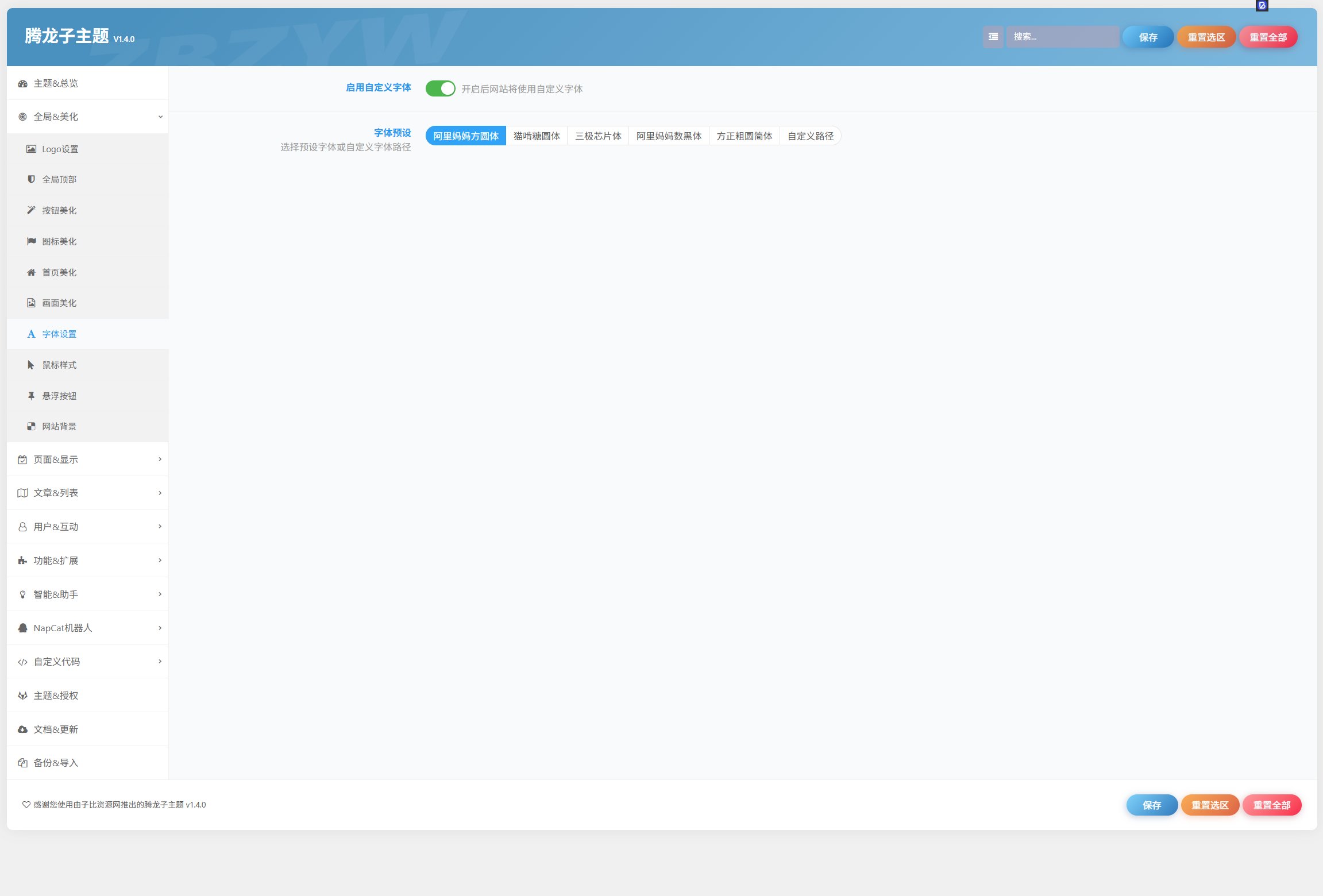Image resolution: width=1323 pixels, height=896 pixels.
Task: Choose the 阿里妈妈数黑体 font preset
Action: [669, 137]
